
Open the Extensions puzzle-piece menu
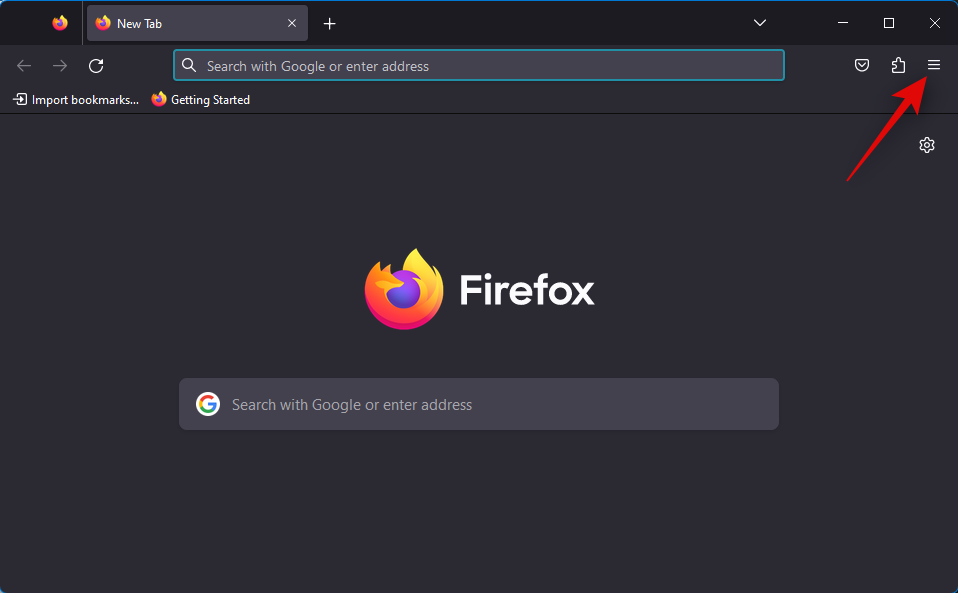tap(898, 65)
